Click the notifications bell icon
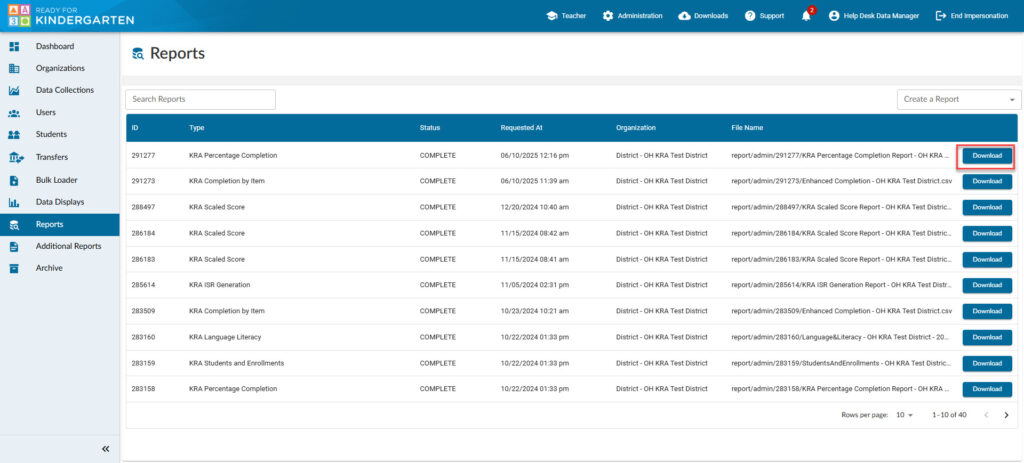This screenshot has width=1024, height=463. (x=806, y=16)
